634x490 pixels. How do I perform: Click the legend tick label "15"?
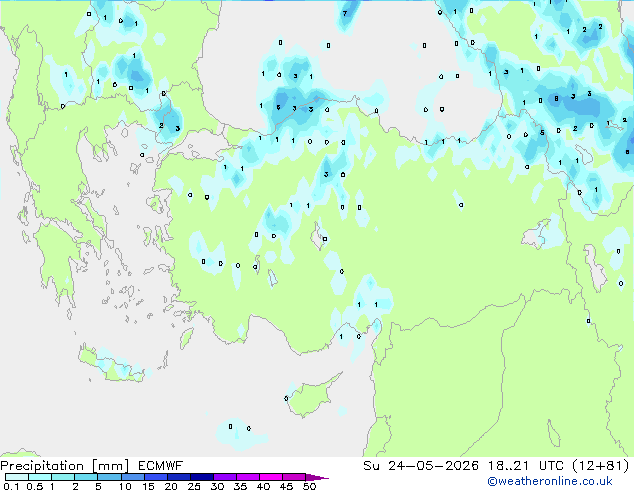[148, 486]
